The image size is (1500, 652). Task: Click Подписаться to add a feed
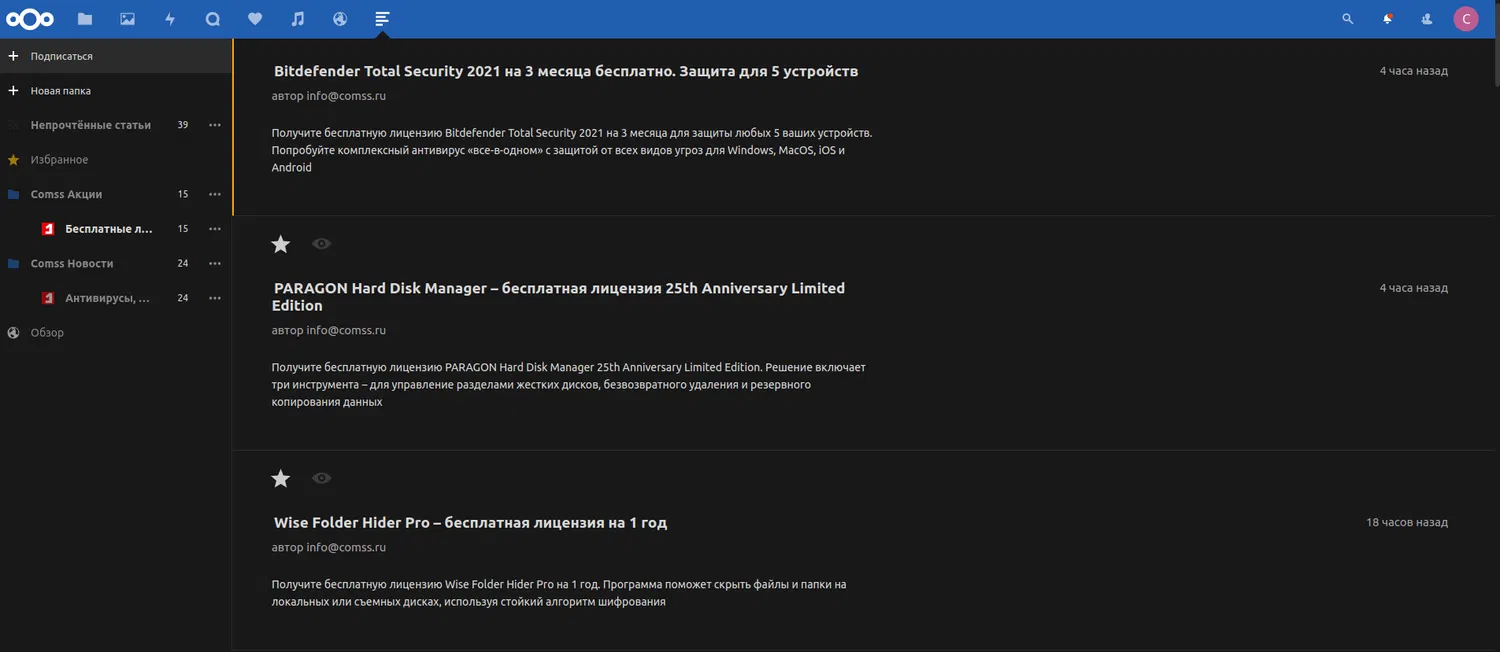tap(61, 57)
